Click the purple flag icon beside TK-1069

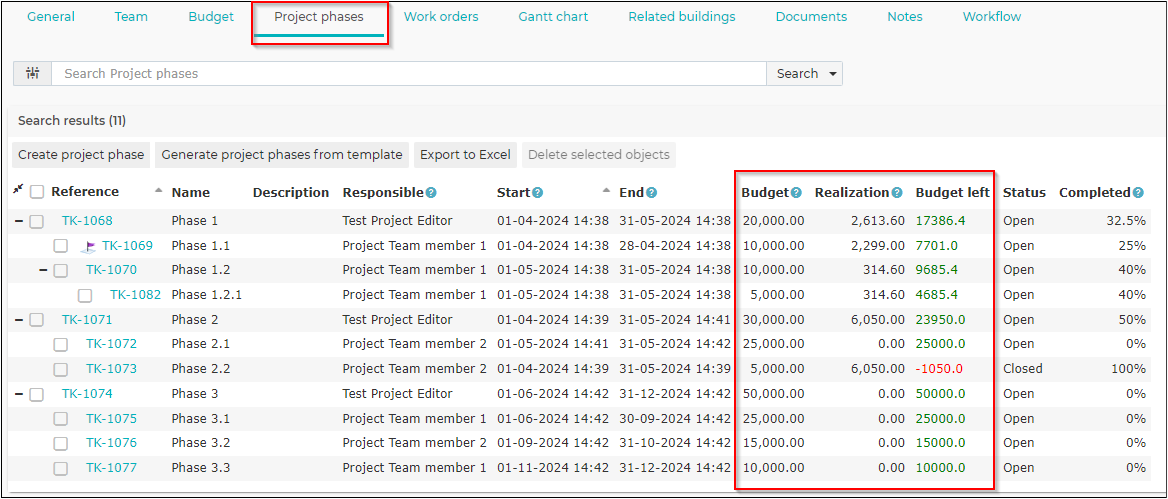pos(89,246)
